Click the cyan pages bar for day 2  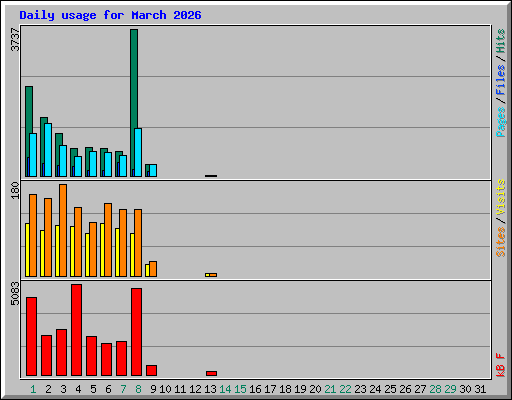click(48, 150)
